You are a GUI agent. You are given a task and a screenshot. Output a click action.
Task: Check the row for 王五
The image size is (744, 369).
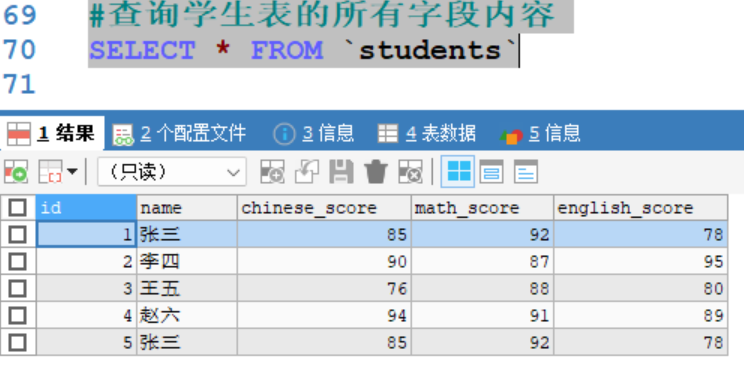18,288
